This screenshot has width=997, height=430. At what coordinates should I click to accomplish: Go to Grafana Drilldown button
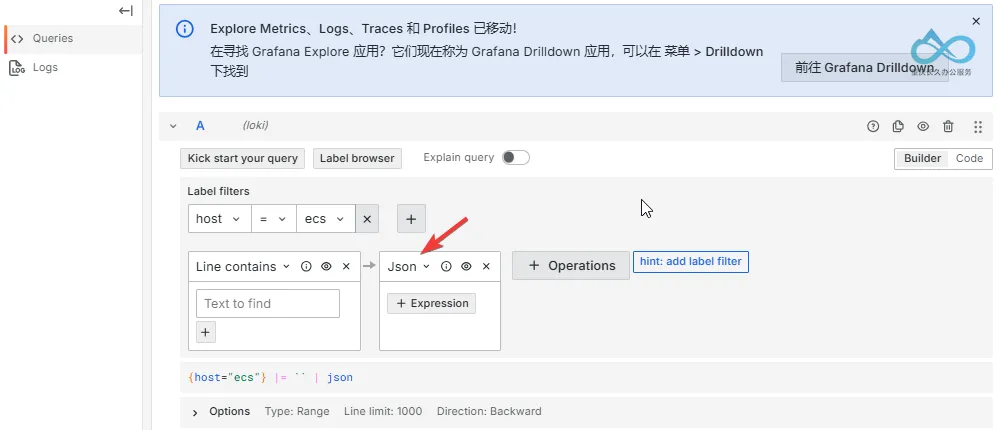coord(865,67)
